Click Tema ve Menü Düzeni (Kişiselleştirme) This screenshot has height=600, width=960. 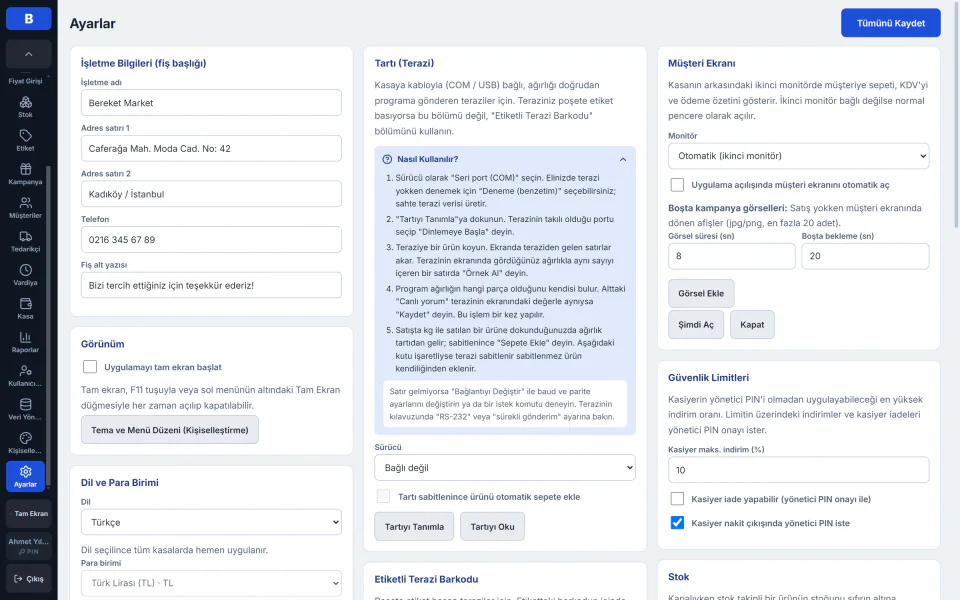[x=170, y=430]
